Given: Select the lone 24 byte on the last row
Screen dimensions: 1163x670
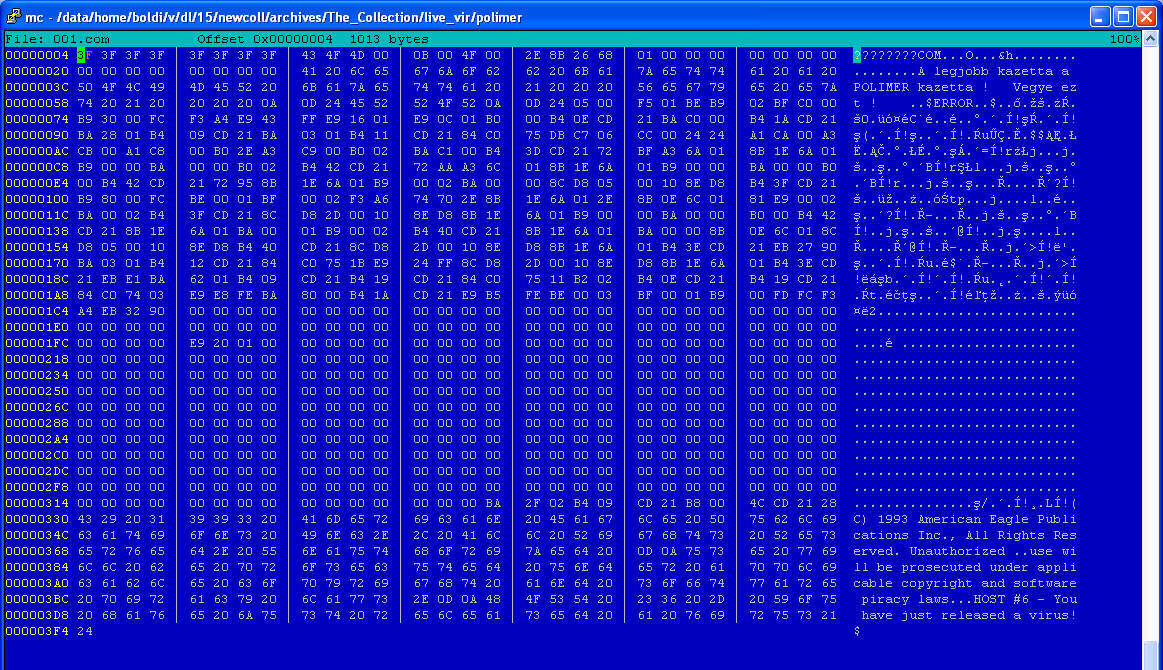Looking at the screenshot, I should [x=85, y=631].
